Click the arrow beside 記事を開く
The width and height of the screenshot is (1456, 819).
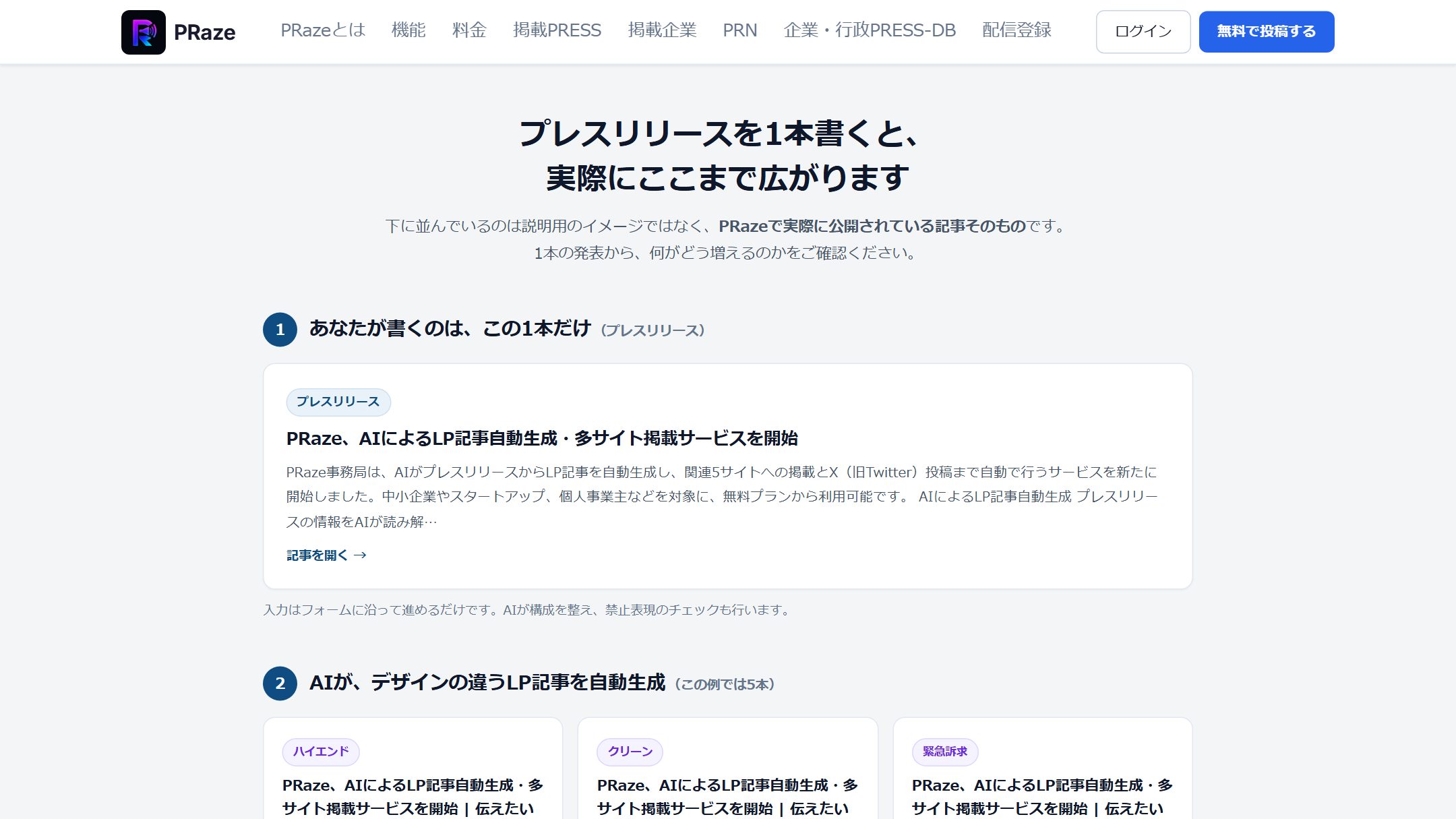point(361,555)
